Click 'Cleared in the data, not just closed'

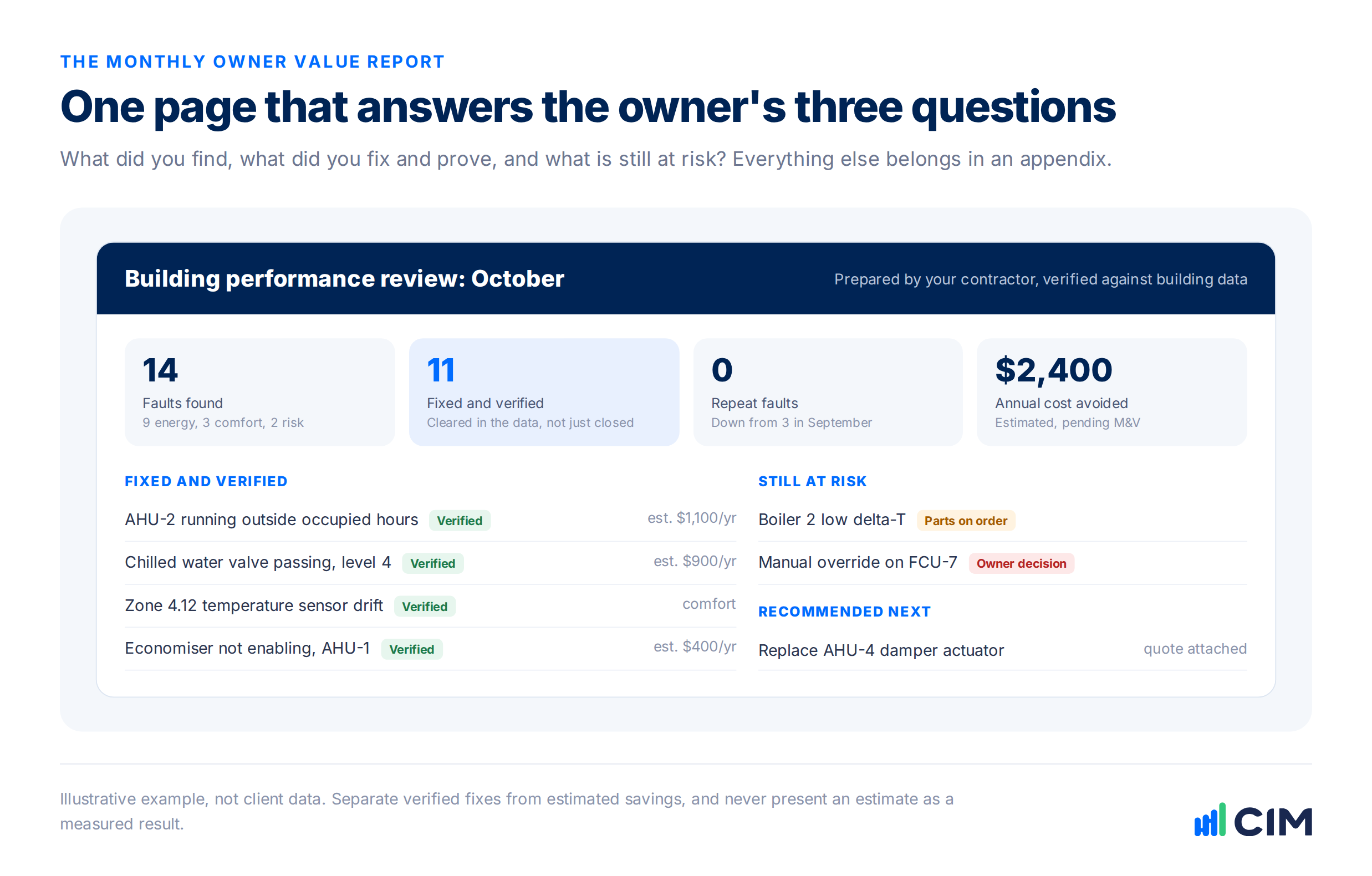(x=531, y=423)
